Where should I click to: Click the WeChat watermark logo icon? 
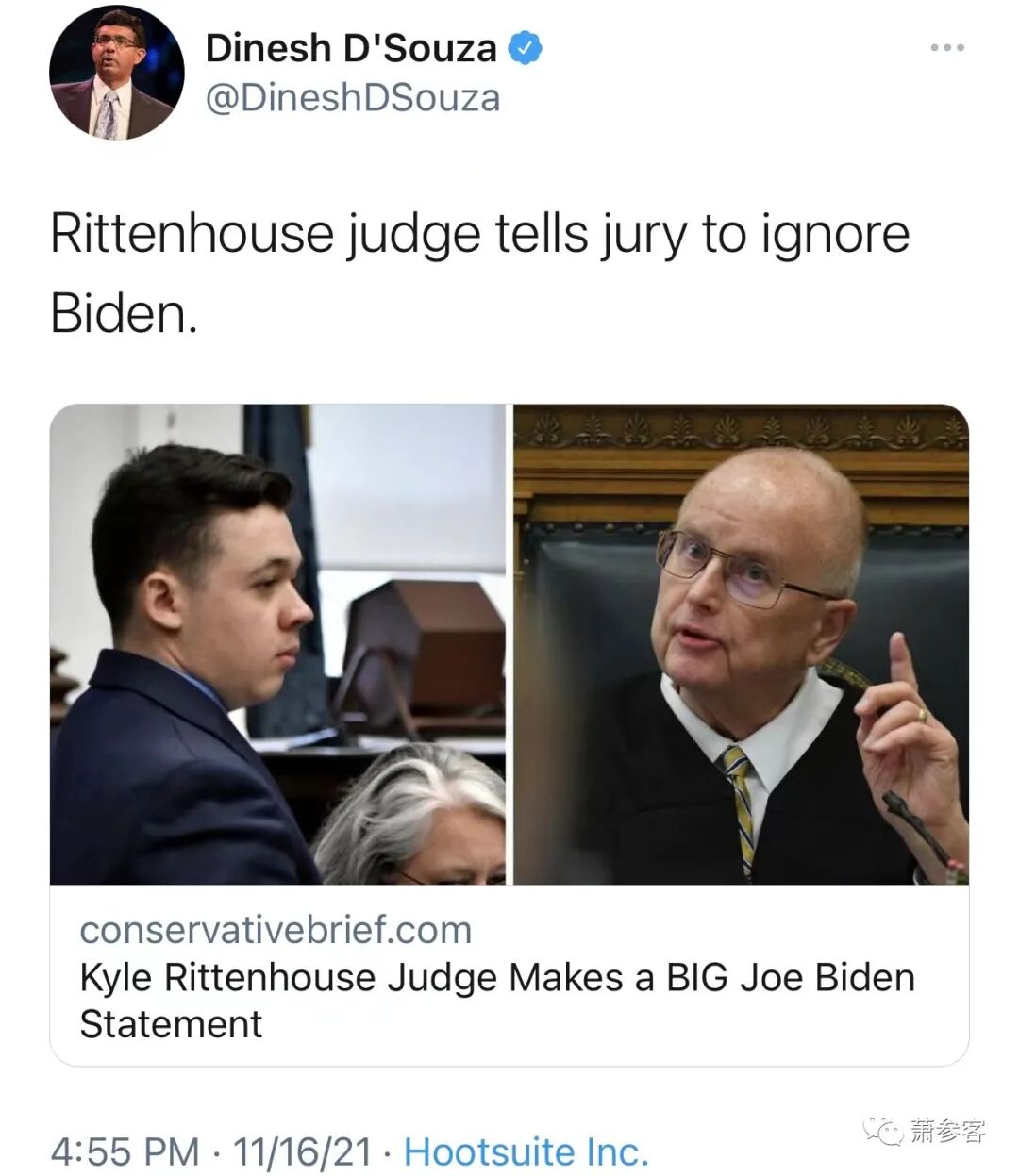884,1130
